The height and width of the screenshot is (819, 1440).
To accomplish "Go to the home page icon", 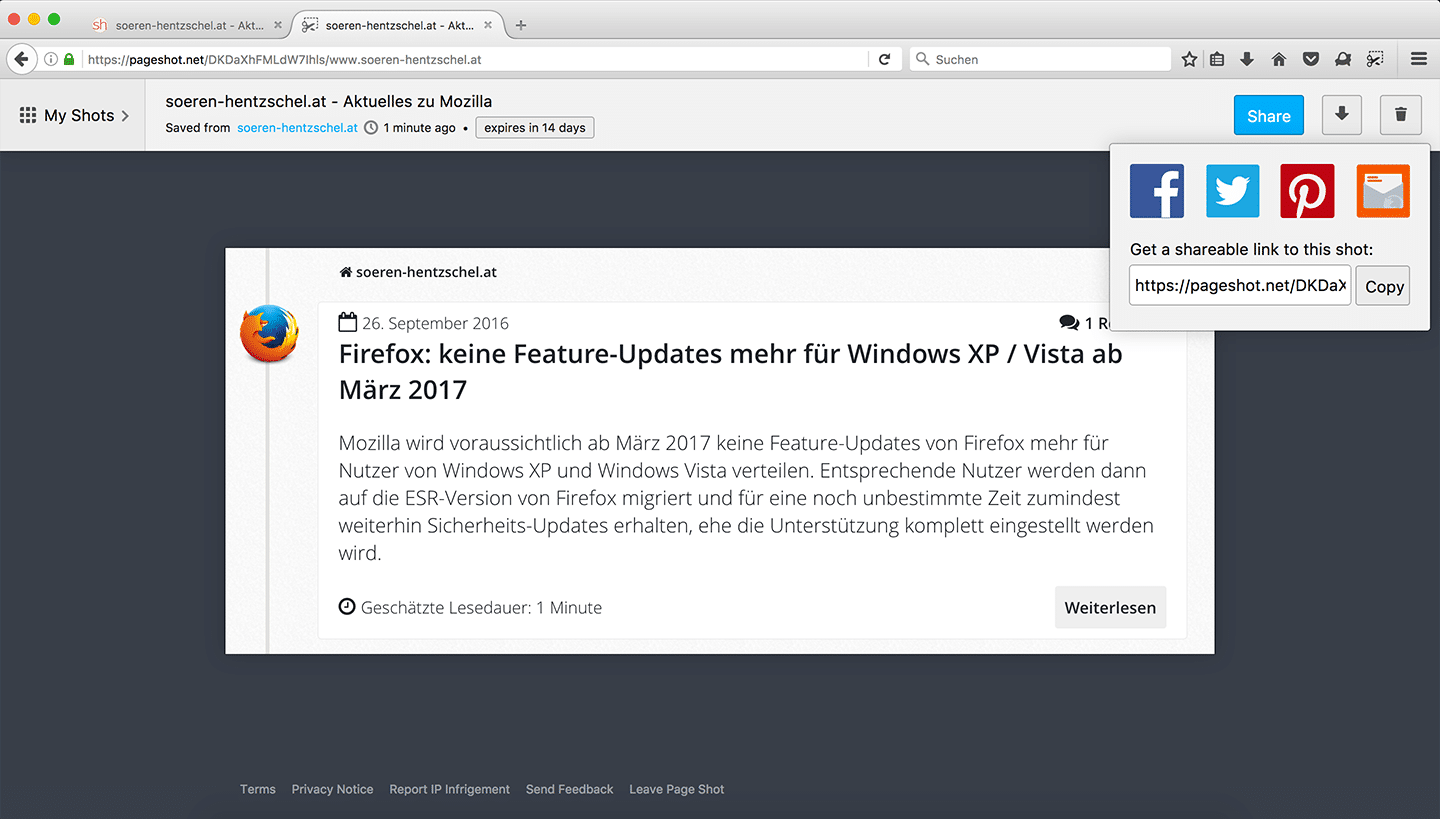I will 1278,59.
